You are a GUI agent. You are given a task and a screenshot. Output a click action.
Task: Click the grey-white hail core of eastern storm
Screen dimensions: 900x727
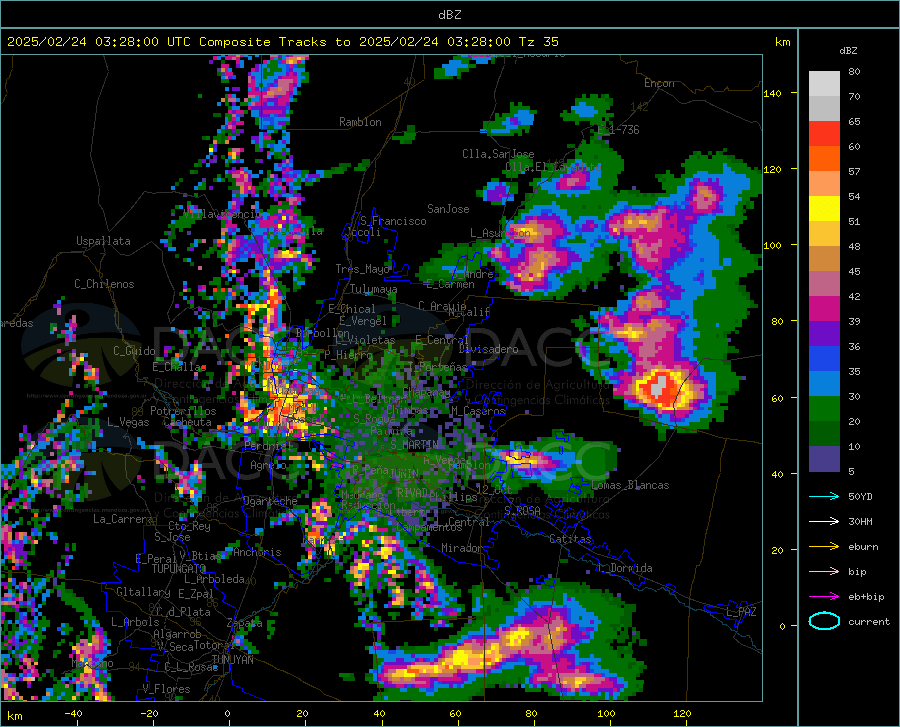coord(658,386)
